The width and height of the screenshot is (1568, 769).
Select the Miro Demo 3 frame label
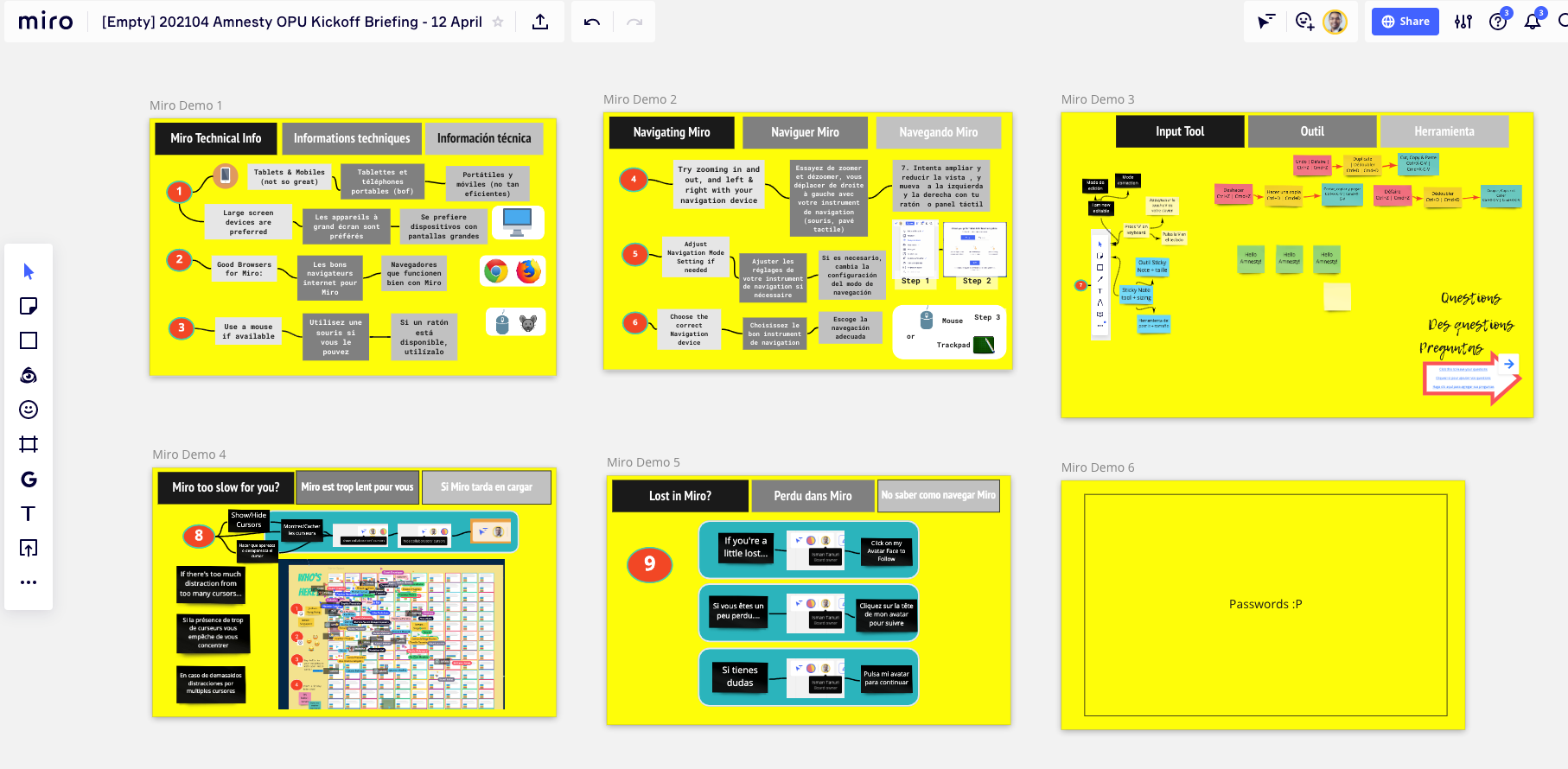click(1098, 99)
